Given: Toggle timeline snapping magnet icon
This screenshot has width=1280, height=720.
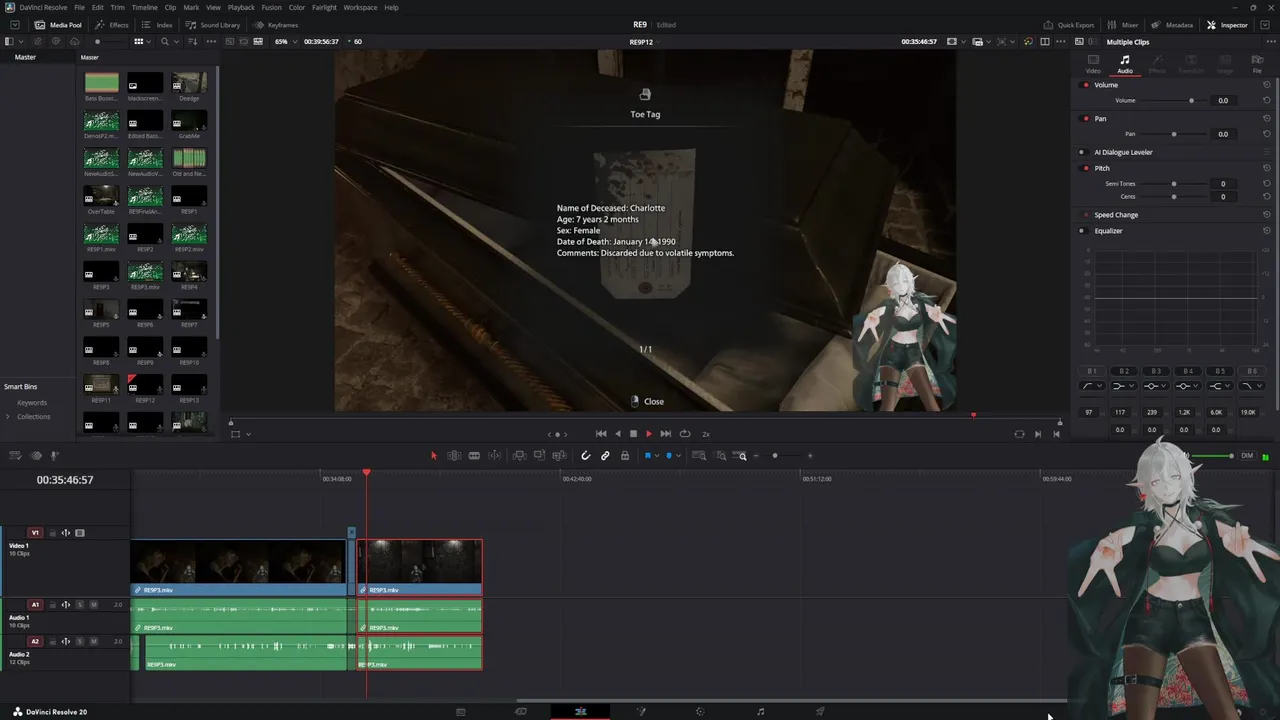Looking at the screenshot, I should [x=586, y=456].
